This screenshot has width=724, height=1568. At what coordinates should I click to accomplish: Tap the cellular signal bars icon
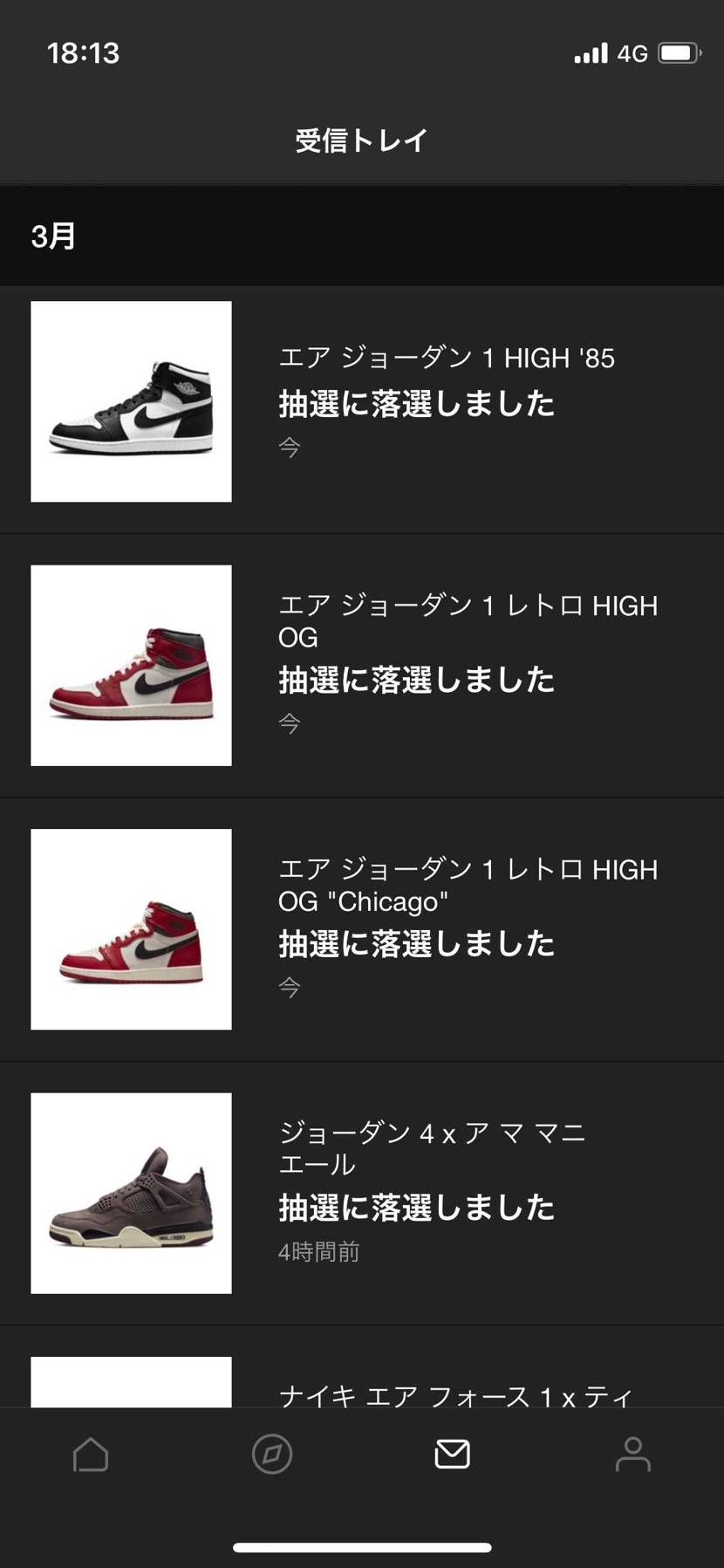591,53
